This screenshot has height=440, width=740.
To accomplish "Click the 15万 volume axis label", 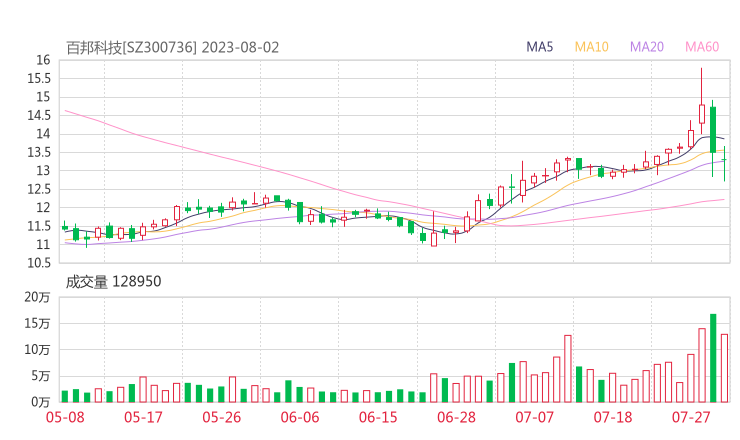I will click(37, 323).
